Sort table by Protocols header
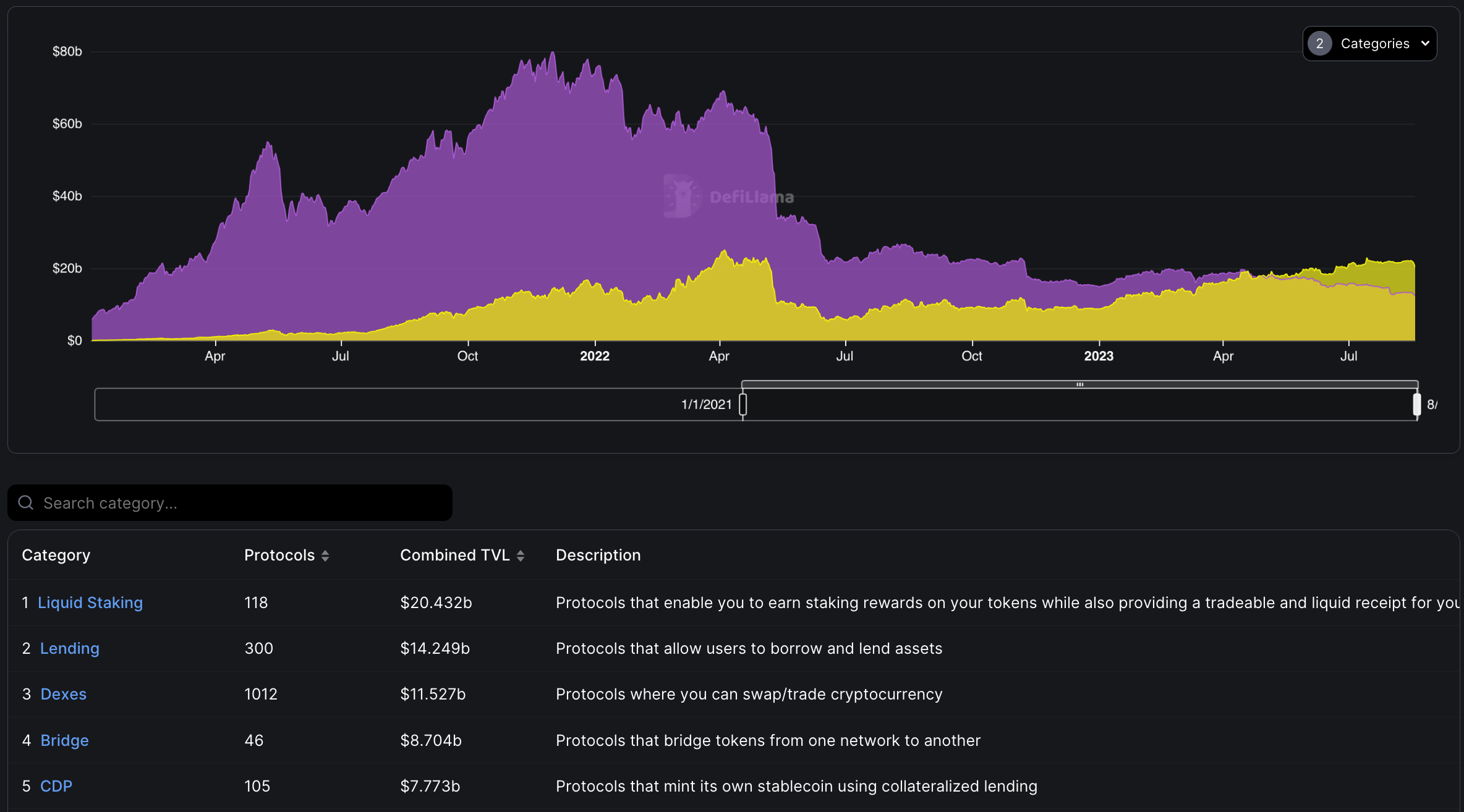Image resolution: width=1464 pixels, height=812 pixels. pyautogui.click(x=279, y=556)
